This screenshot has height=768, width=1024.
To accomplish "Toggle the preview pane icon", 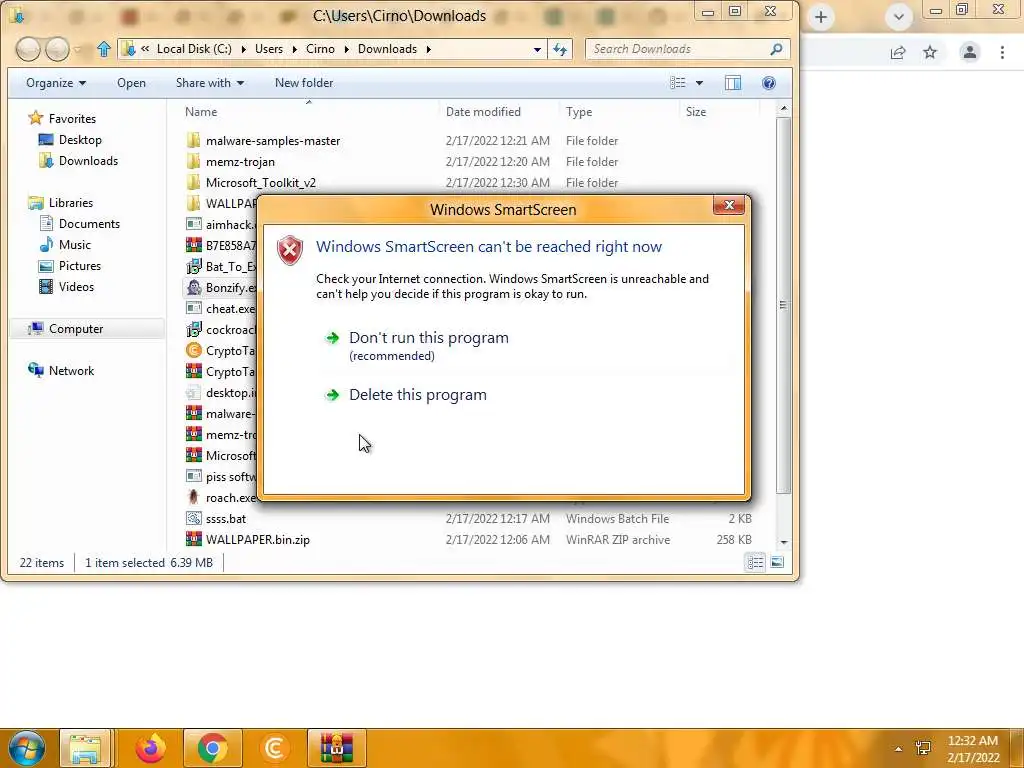I will tap(733, 83).
